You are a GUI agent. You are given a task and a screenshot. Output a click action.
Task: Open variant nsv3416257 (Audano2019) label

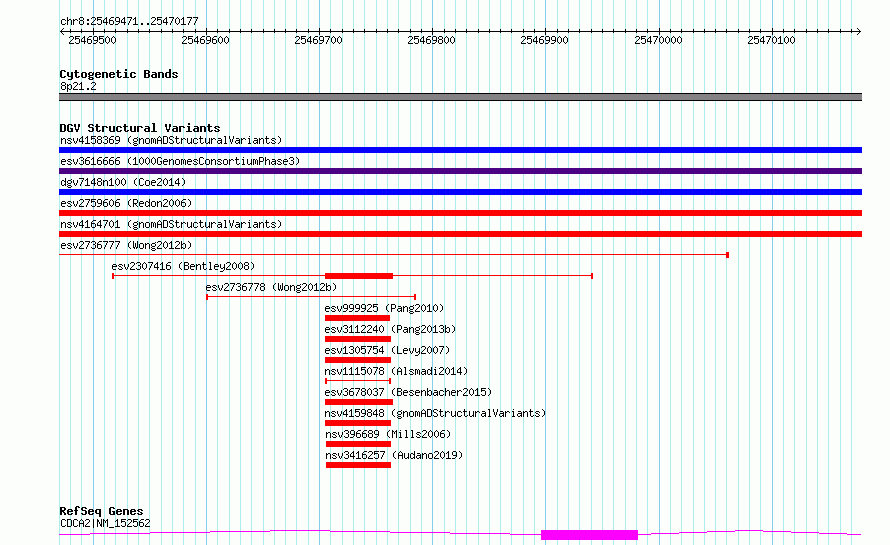(x=394, y=455)
